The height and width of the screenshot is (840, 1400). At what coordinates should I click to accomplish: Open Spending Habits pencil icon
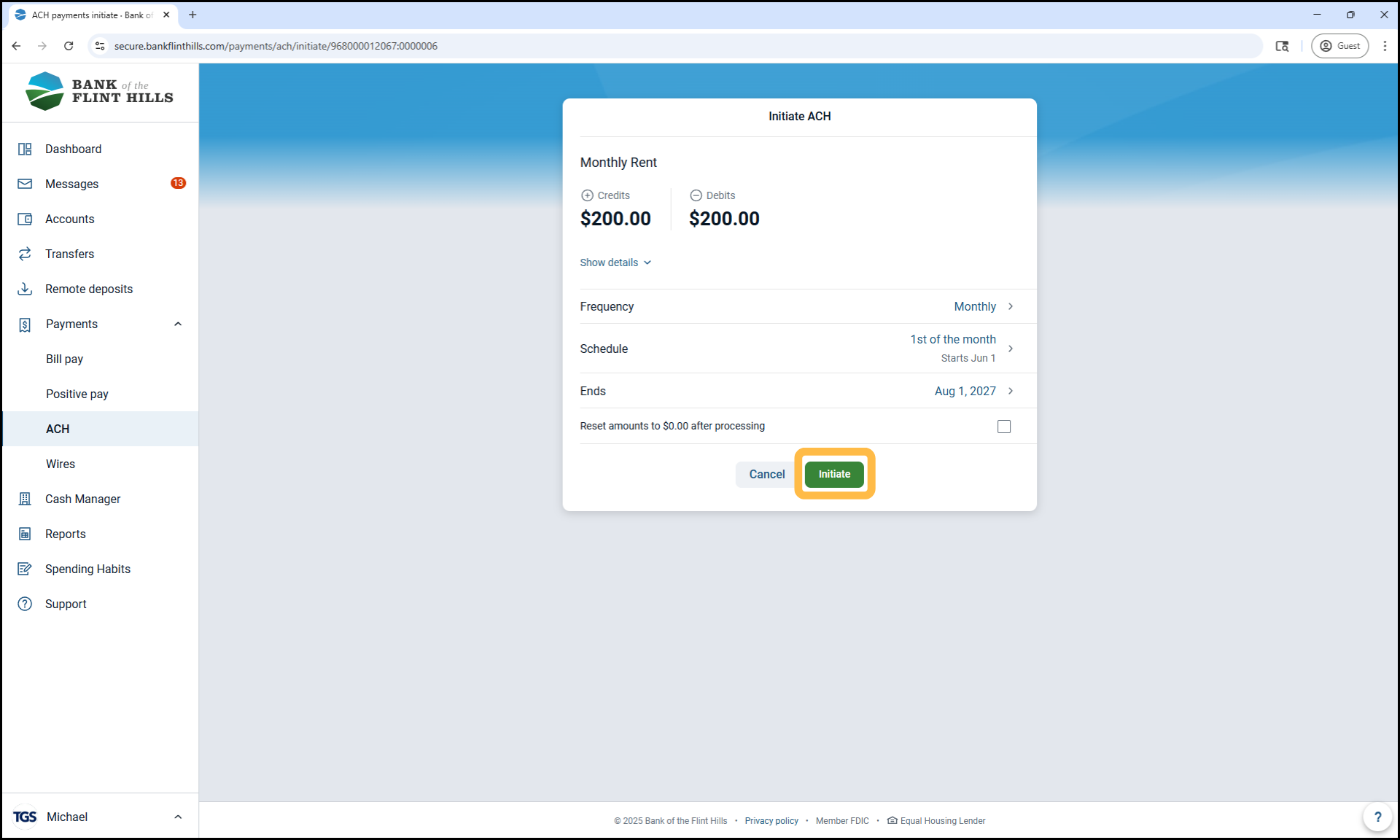tap(25, 569)
